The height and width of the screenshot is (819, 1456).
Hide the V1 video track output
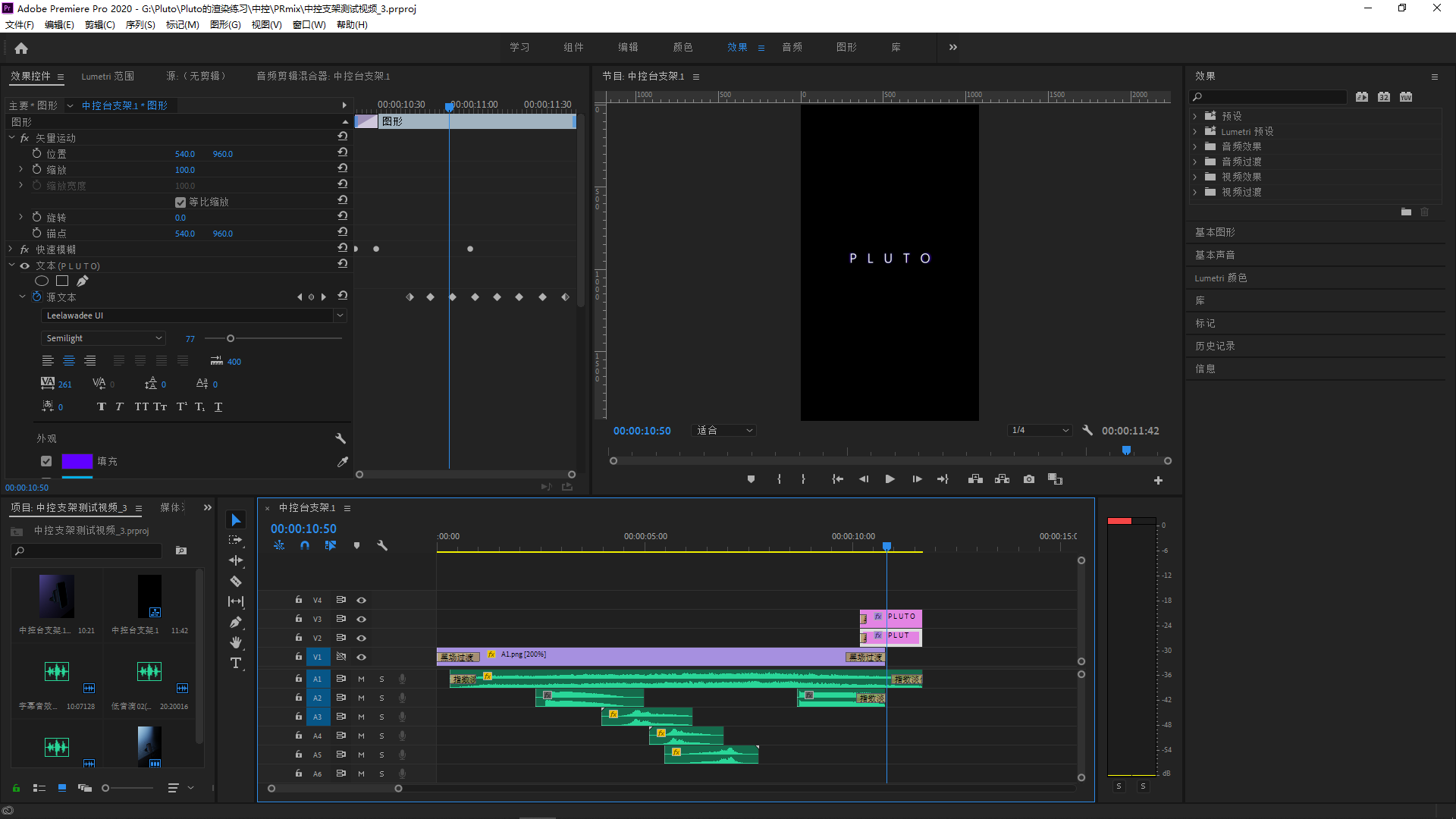[361, 657]
